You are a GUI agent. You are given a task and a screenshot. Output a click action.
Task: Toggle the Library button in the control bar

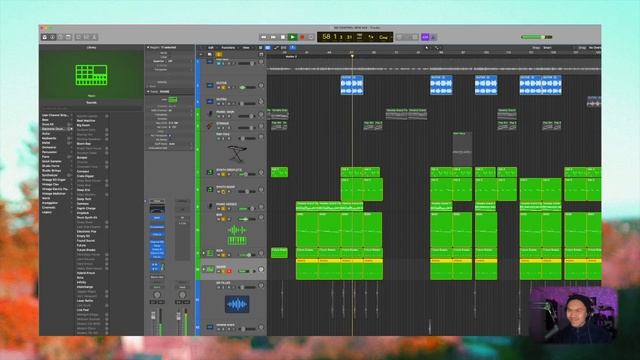pos(44,37)
